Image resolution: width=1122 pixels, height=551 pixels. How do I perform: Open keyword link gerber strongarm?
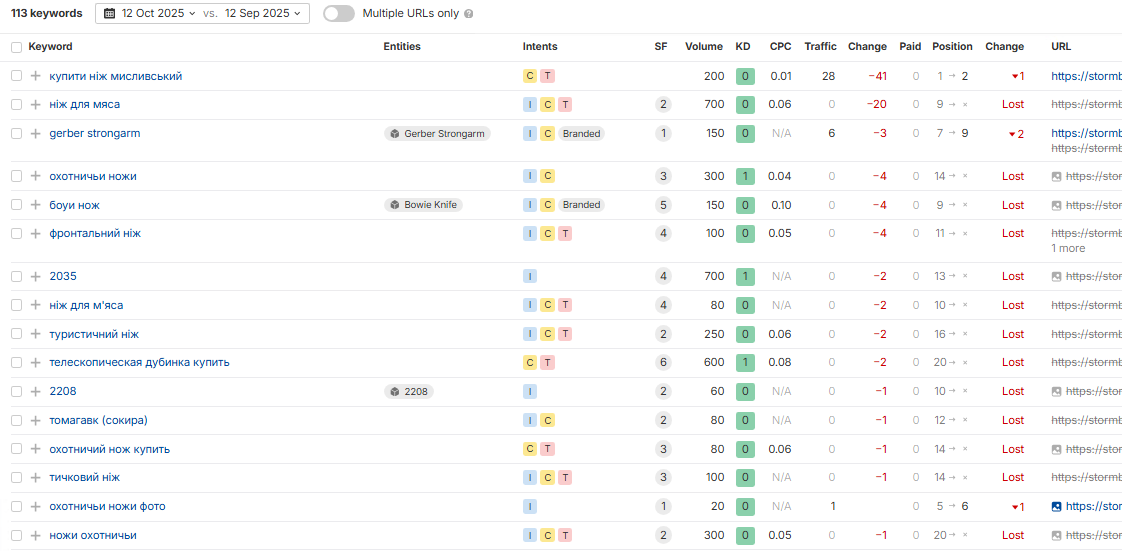94,133
